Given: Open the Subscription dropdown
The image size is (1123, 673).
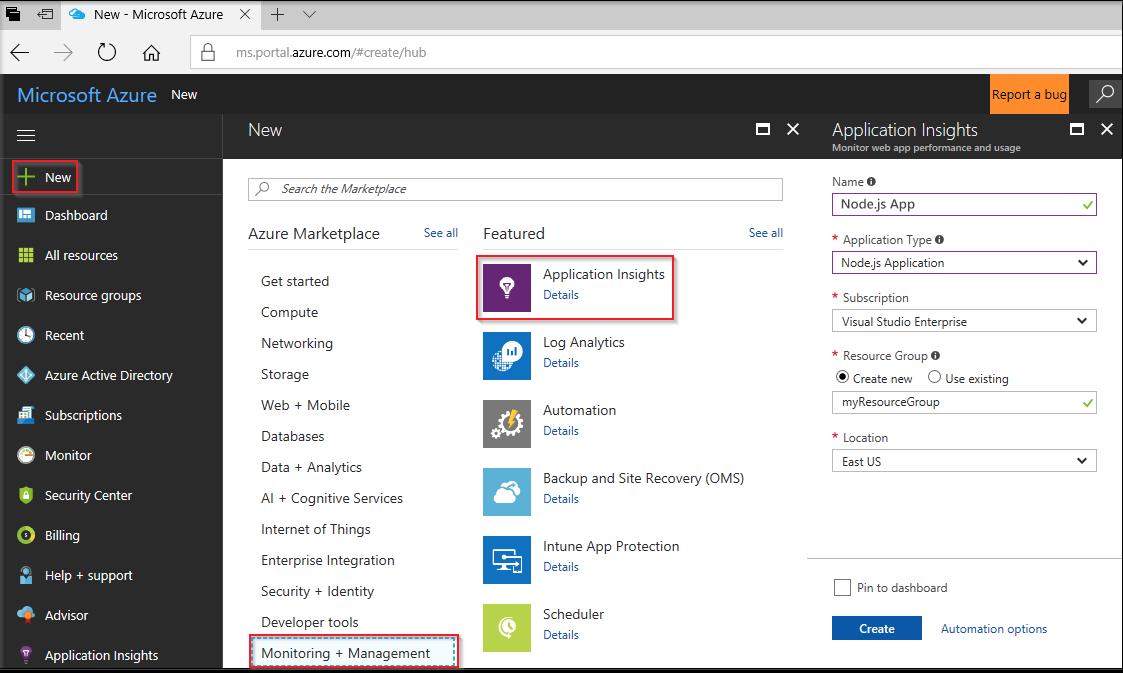Looking at the screenshot, I should [964, 321].
